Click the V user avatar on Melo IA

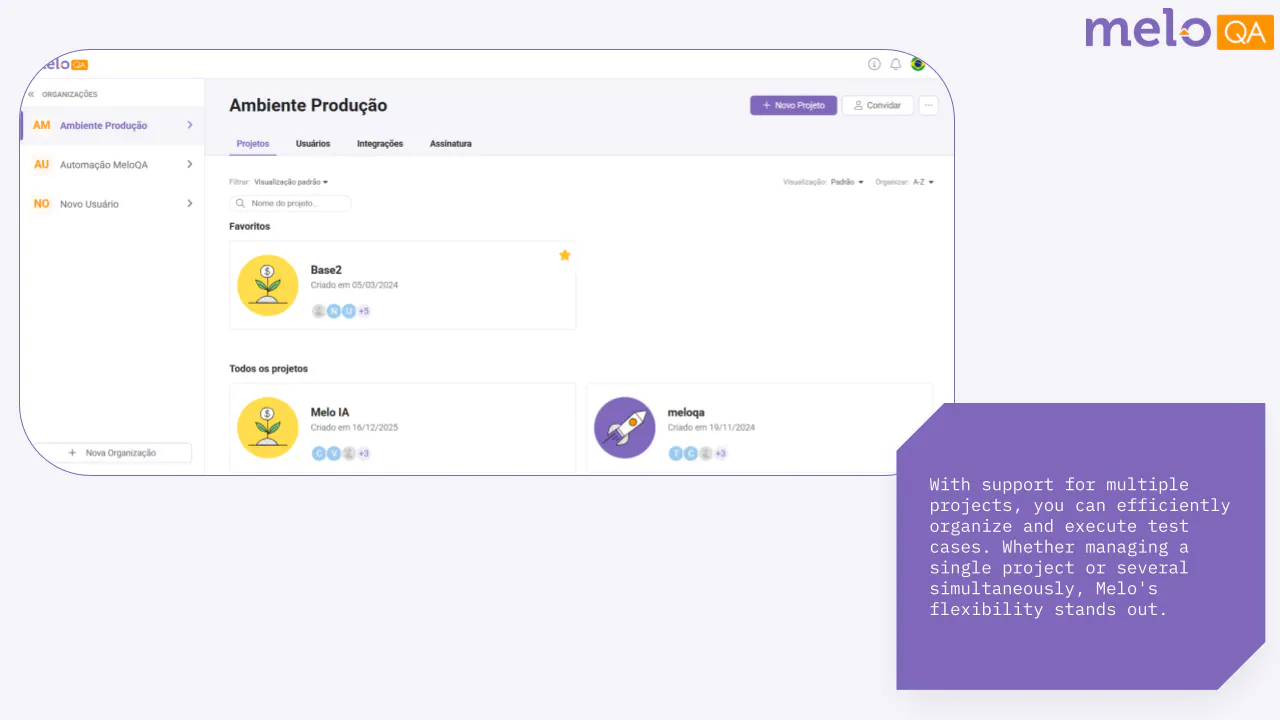coord(334,454)
